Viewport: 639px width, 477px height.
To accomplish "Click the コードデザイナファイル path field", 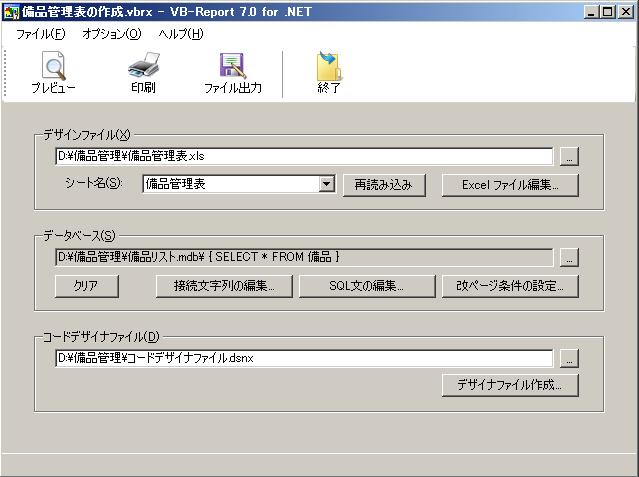I will pyautogui.click(x=304, y=358).
